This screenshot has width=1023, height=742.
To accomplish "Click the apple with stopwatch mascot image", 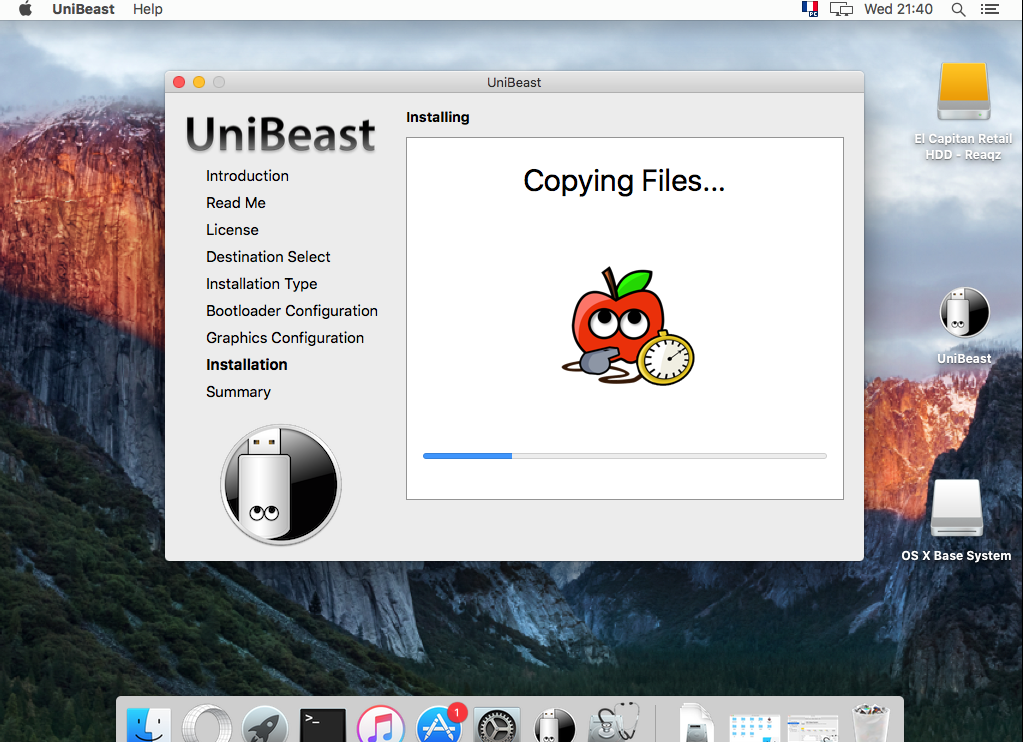I will (x=628, y=326).
